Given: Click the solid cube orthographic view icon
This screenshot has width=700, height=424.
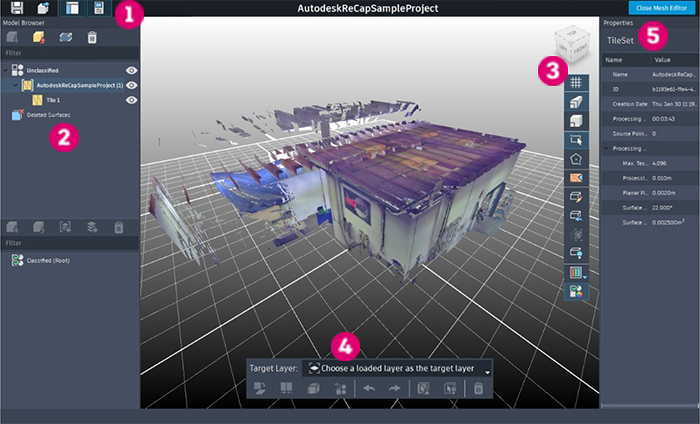Looking at the screenshot, I should (576, 121).
